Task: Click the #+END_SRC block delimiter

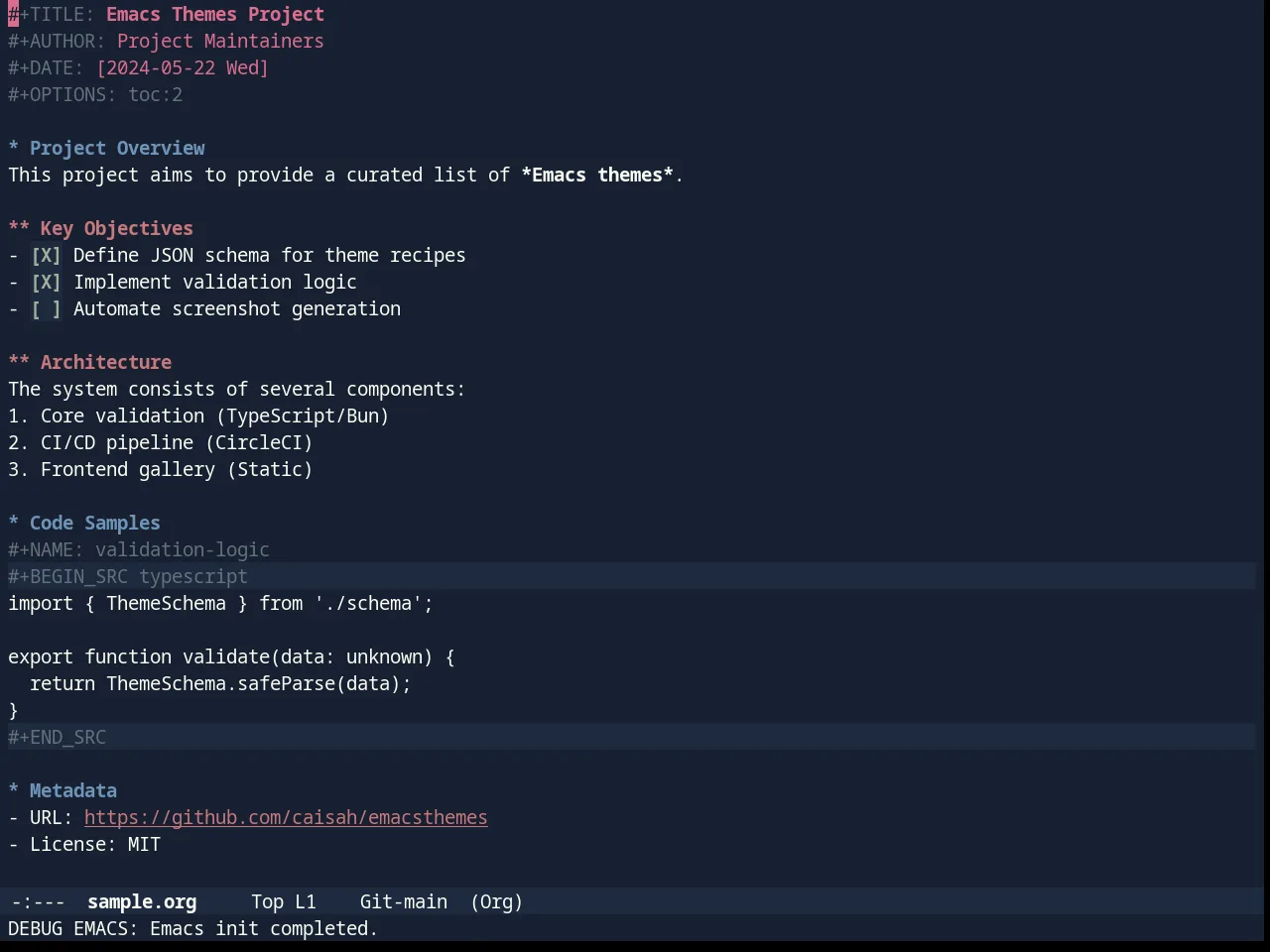Action: [631, 738]
